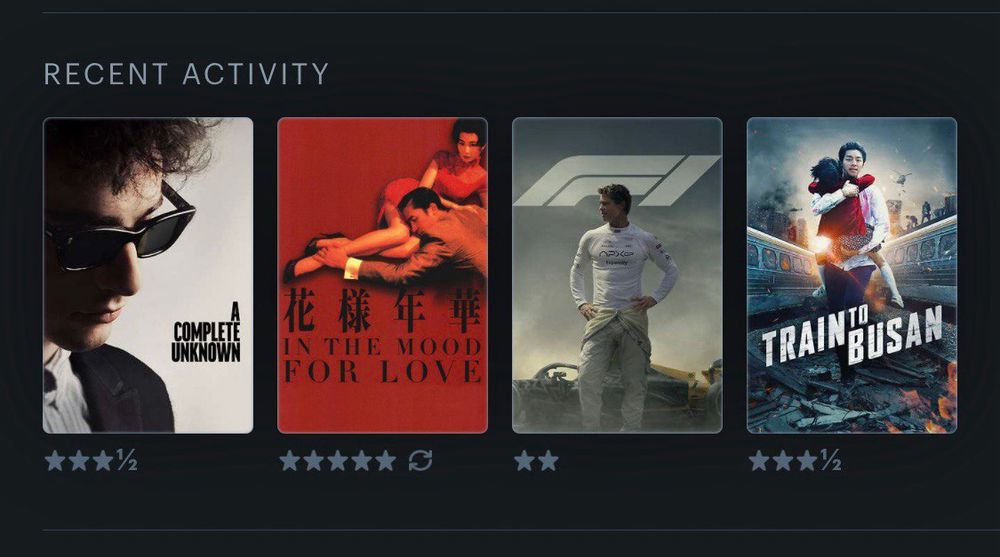The width and height of the screenshot is (1000, 557).
Task: Click the rewatch icon beside the five-star rating
Action: tap(420, 460)
